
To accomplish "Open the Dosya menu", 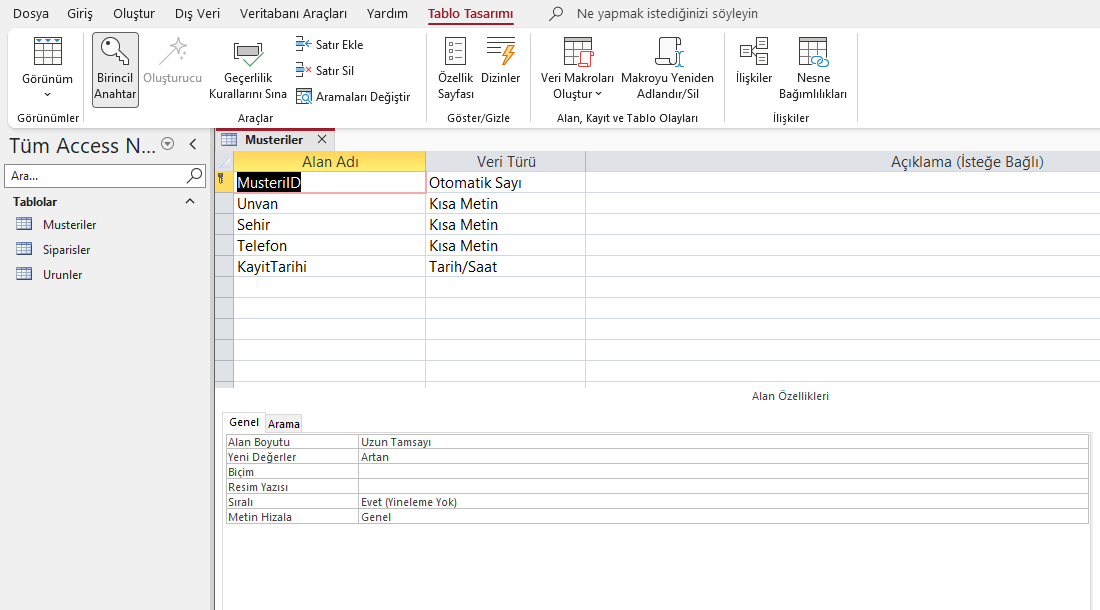I will (31, 13).
